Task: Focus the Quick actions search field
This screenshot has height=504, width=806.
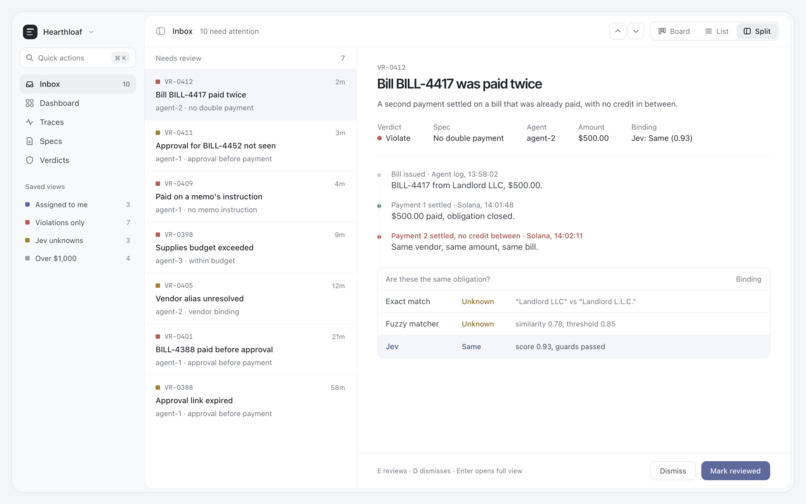Action: (78, 58)
